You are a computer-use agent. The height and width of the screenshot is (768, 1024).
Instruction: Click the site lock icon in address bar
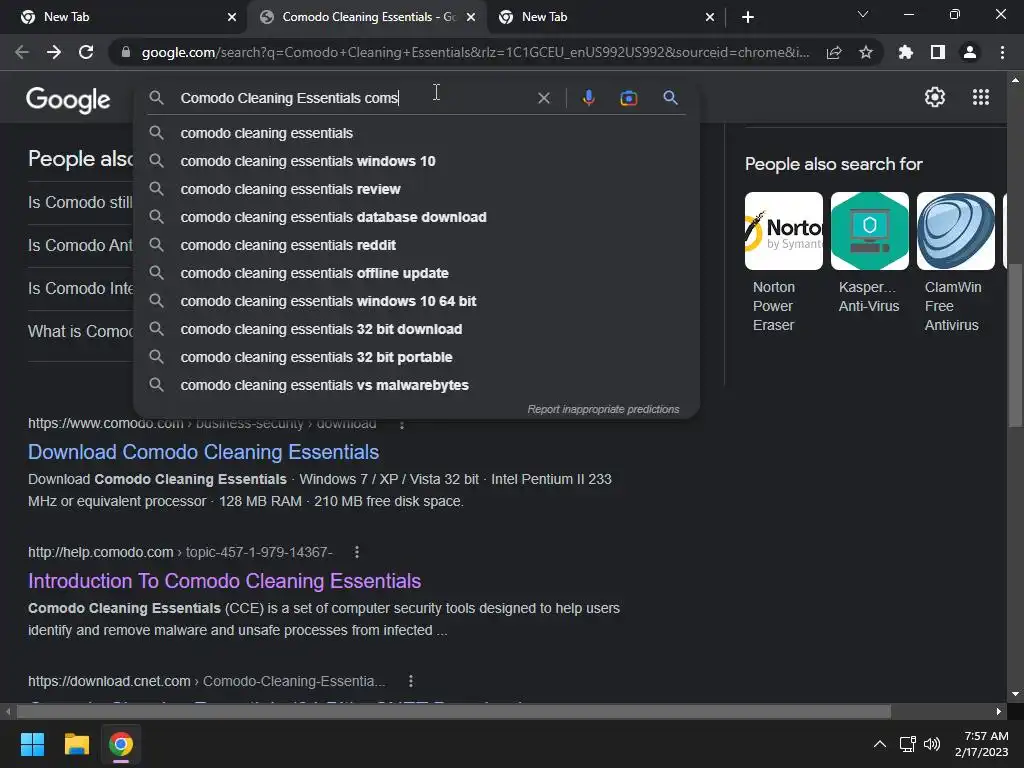[x=126, y=52]
